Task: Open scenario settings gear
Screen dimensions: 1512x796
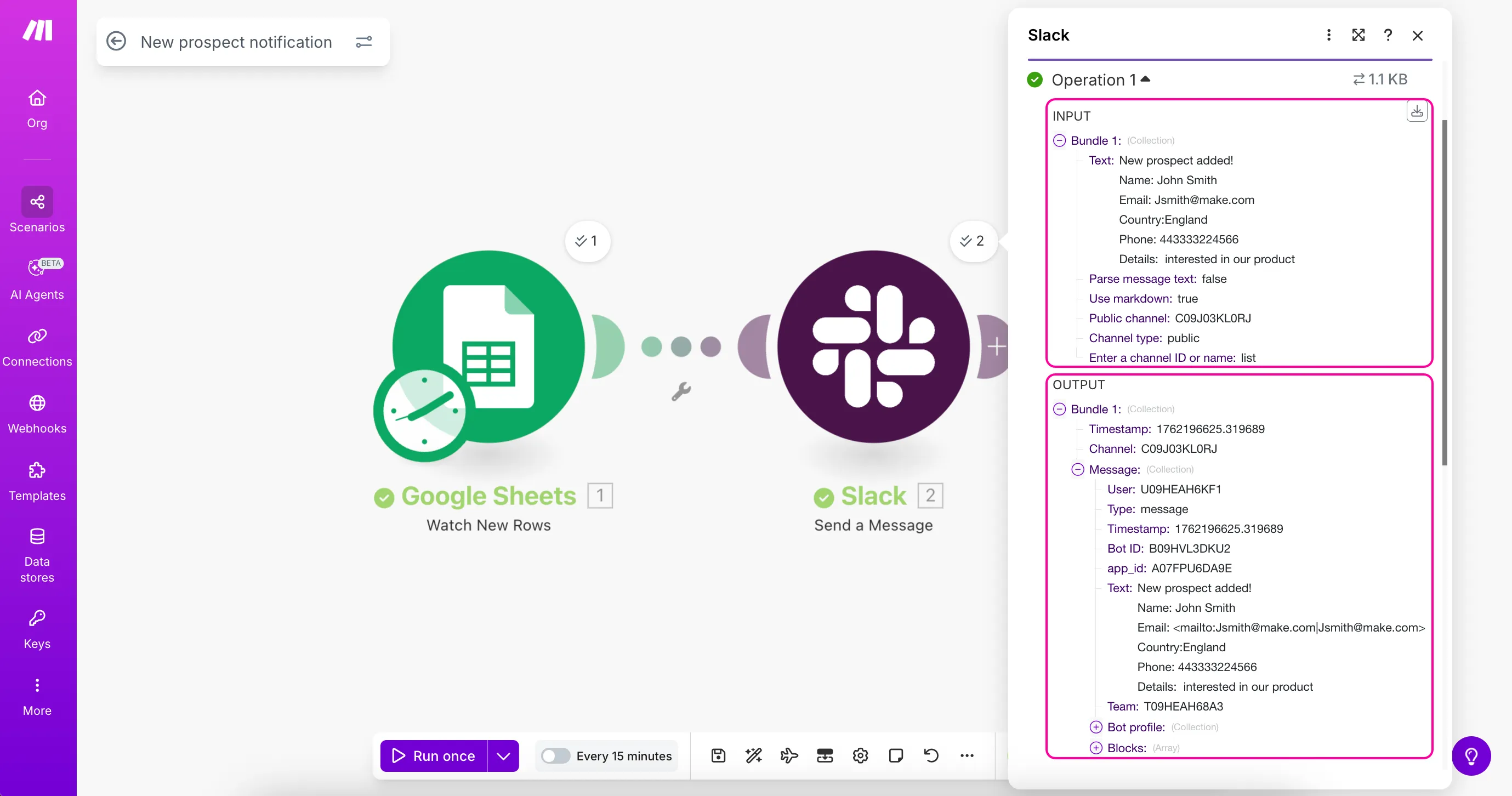Action: pyautogui.click(x=861, y=755)
